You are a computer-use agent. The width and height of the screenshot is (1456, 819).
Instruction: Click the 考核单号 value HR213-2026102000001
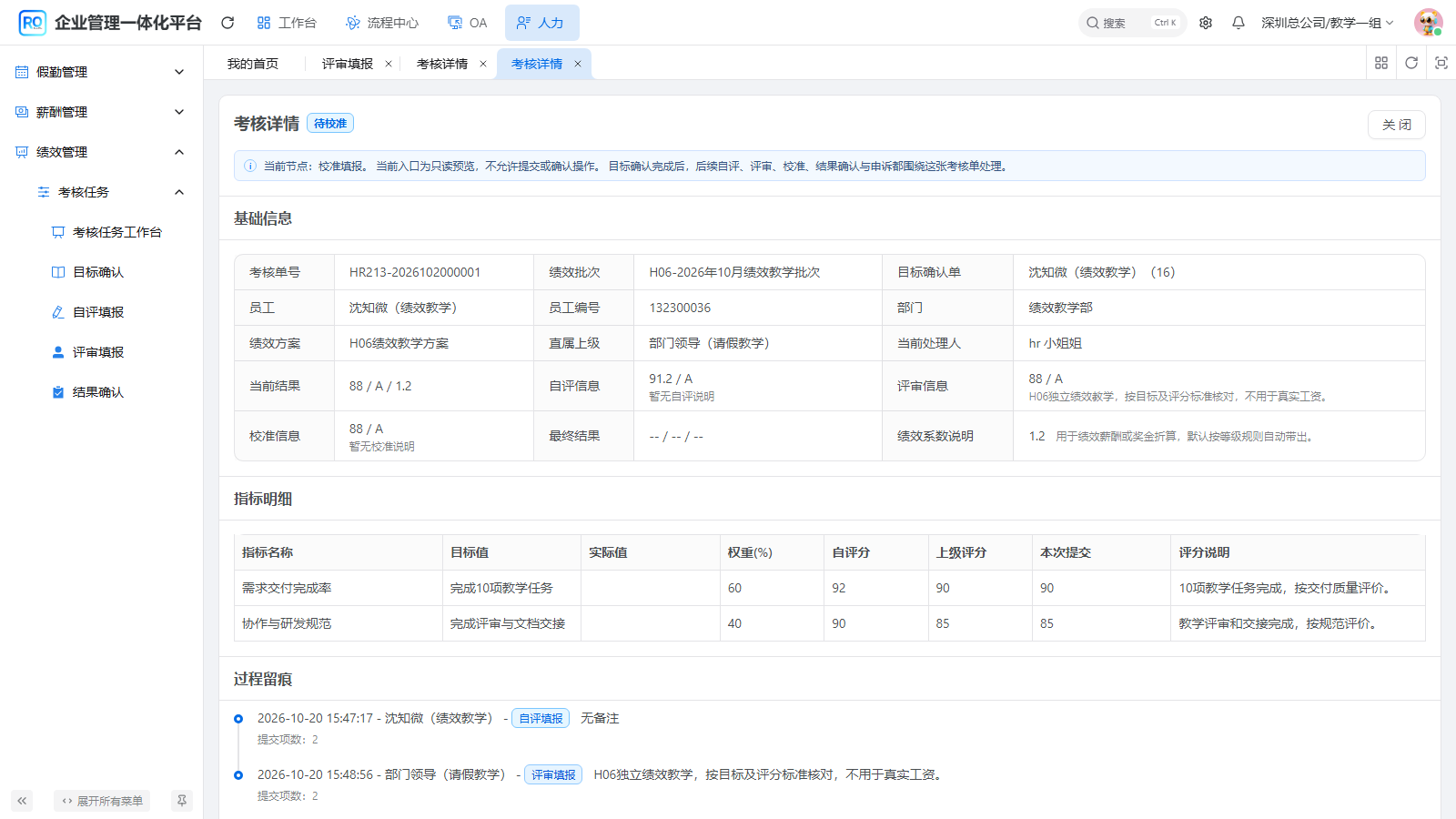pyautogui.click(x=415, y=272)
